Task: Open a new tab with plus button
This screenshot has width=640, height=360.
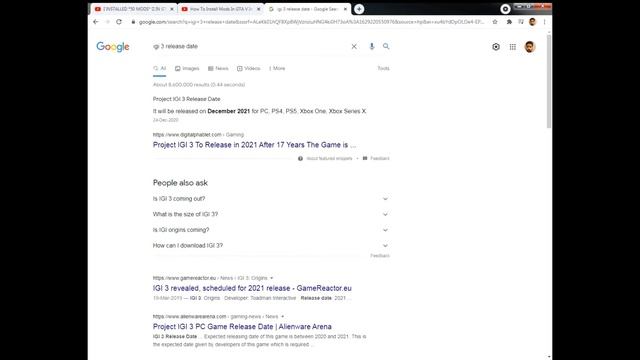Action: (x=359, y=9)
